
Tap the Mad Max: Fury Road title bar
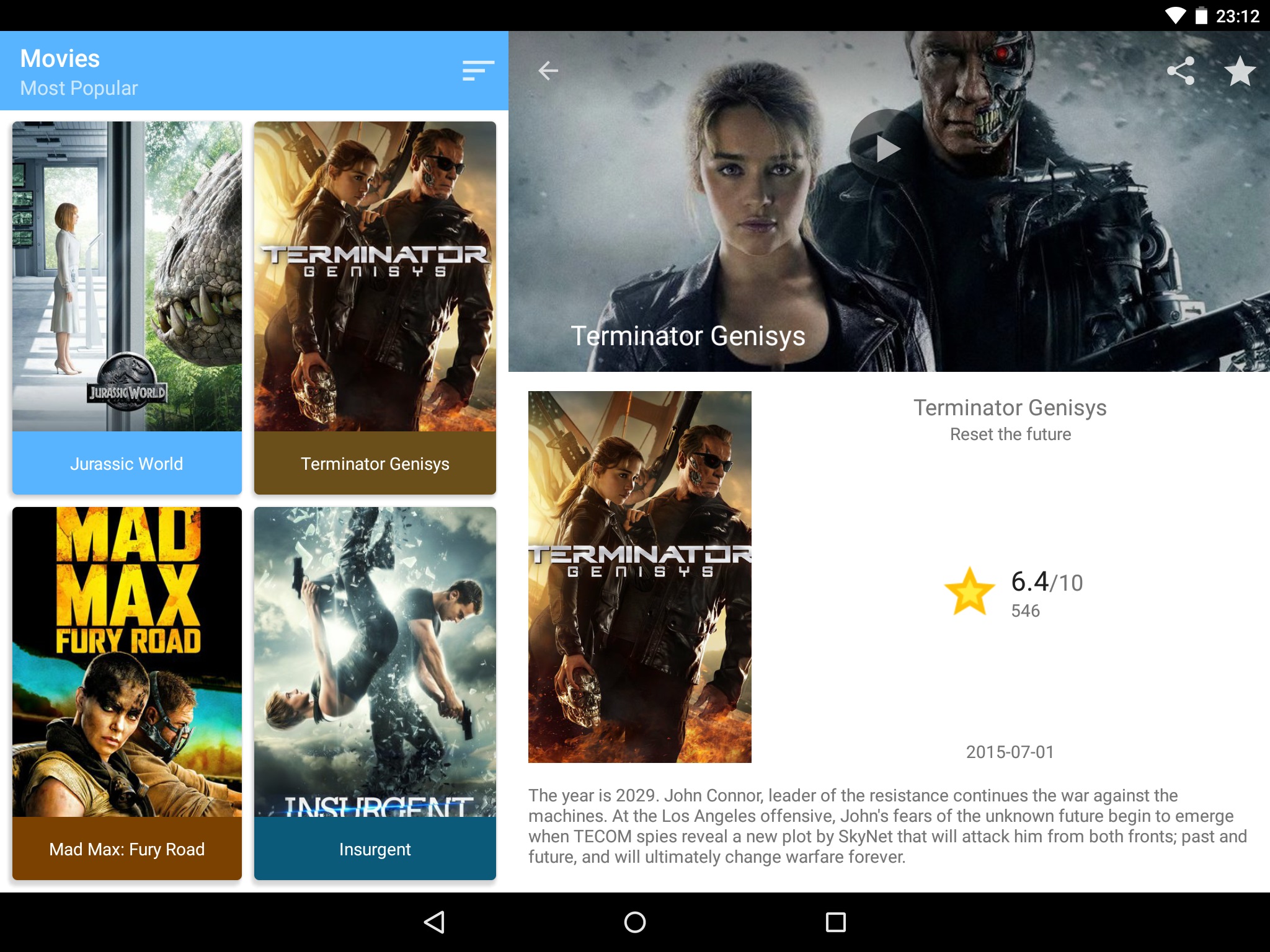click(127, 849)
